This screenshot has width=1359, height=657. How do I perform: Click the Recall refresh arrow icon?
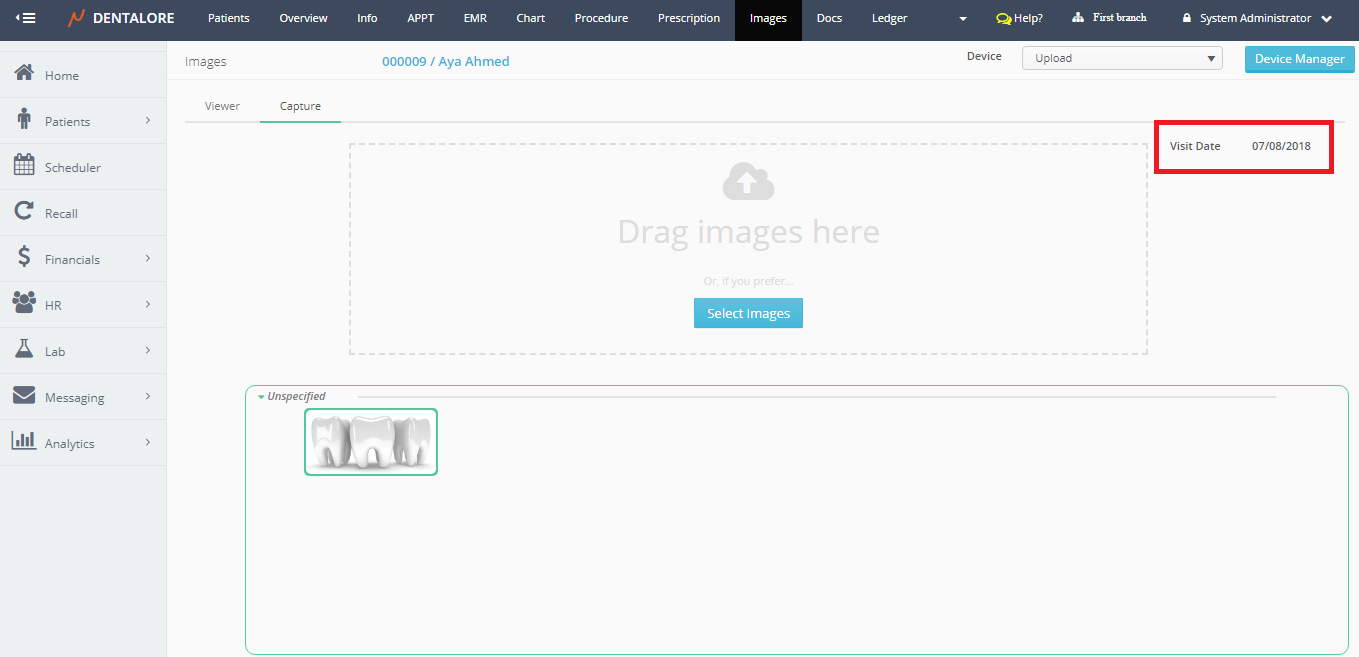tap(24, 213)
